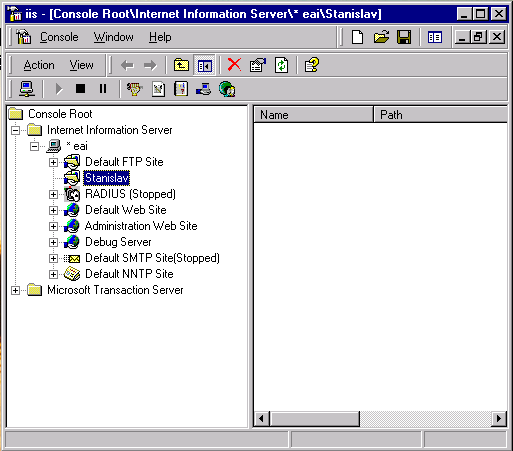Select Debug Server in the tree
The image size is (513, 451).
coord(118,242)
